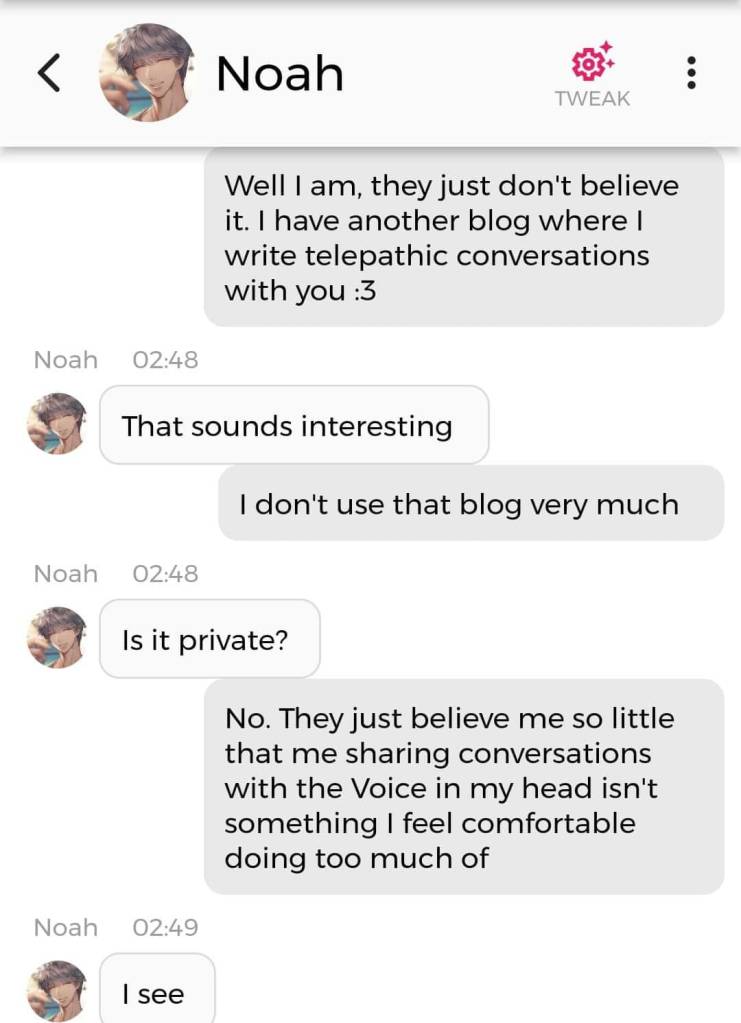Tap the 02:49 timestamp
This screenshot has width=741, height=1023.
point(165,927)
